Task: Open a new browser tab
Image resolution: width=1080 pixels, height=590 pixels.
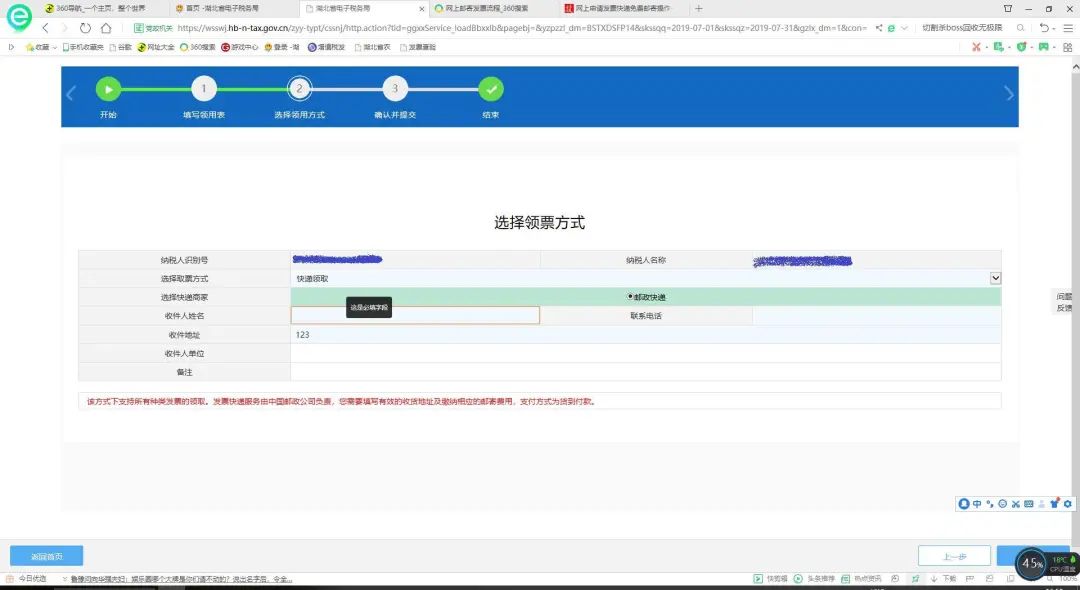Action: tap(698, 8)
